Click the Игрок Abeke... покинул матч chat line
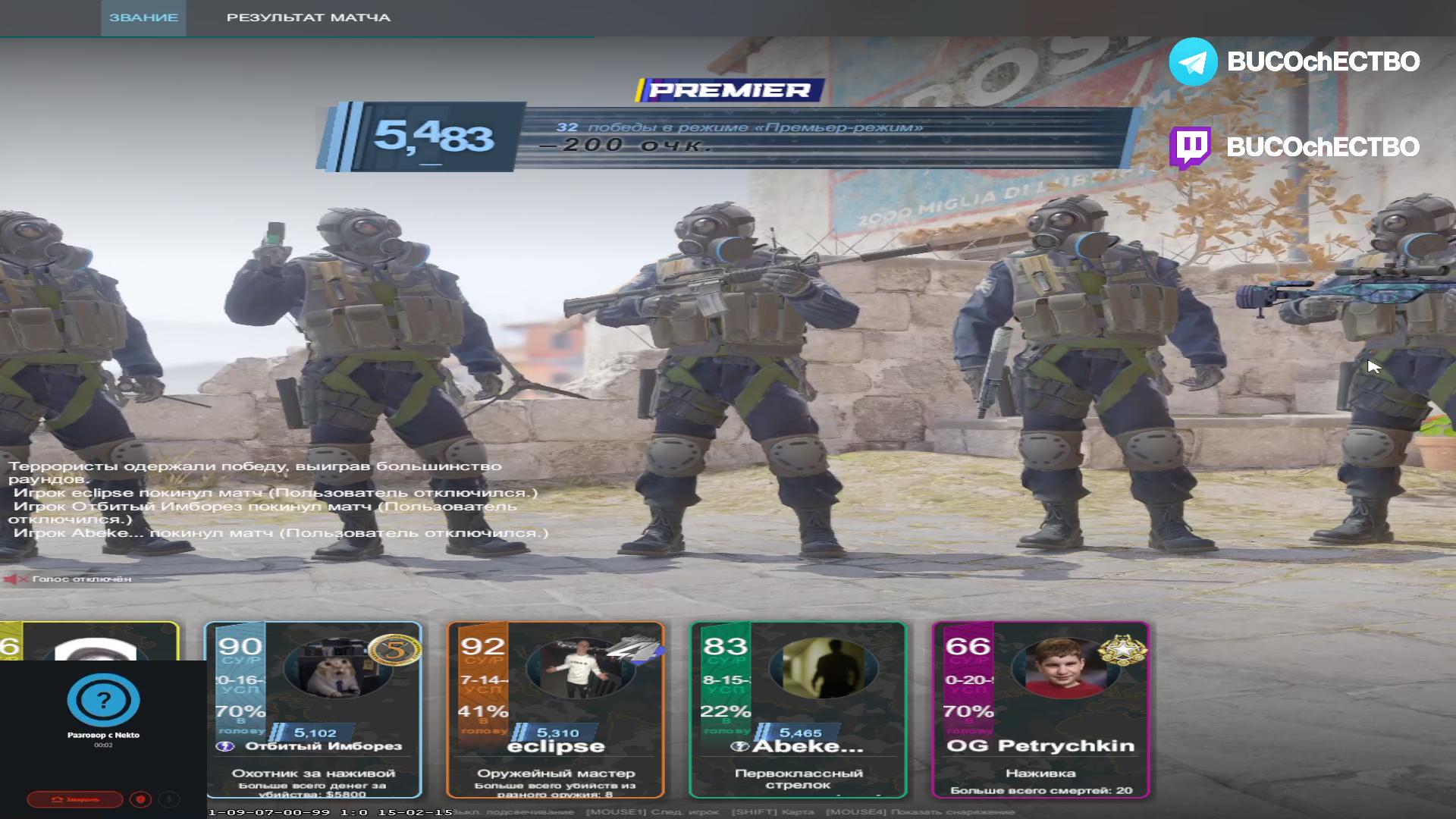This screenshot has height=819, width=1456. coord(281,533)
